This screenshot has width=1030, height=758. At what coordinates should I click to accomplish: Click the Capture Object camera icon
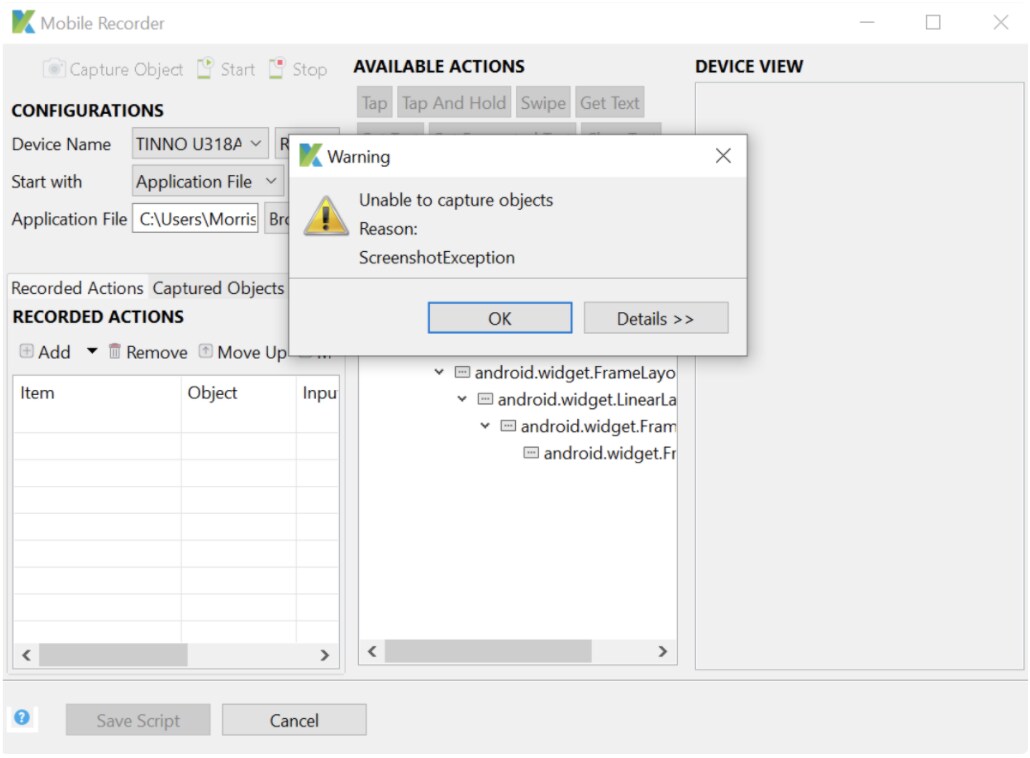click(52, 69)
